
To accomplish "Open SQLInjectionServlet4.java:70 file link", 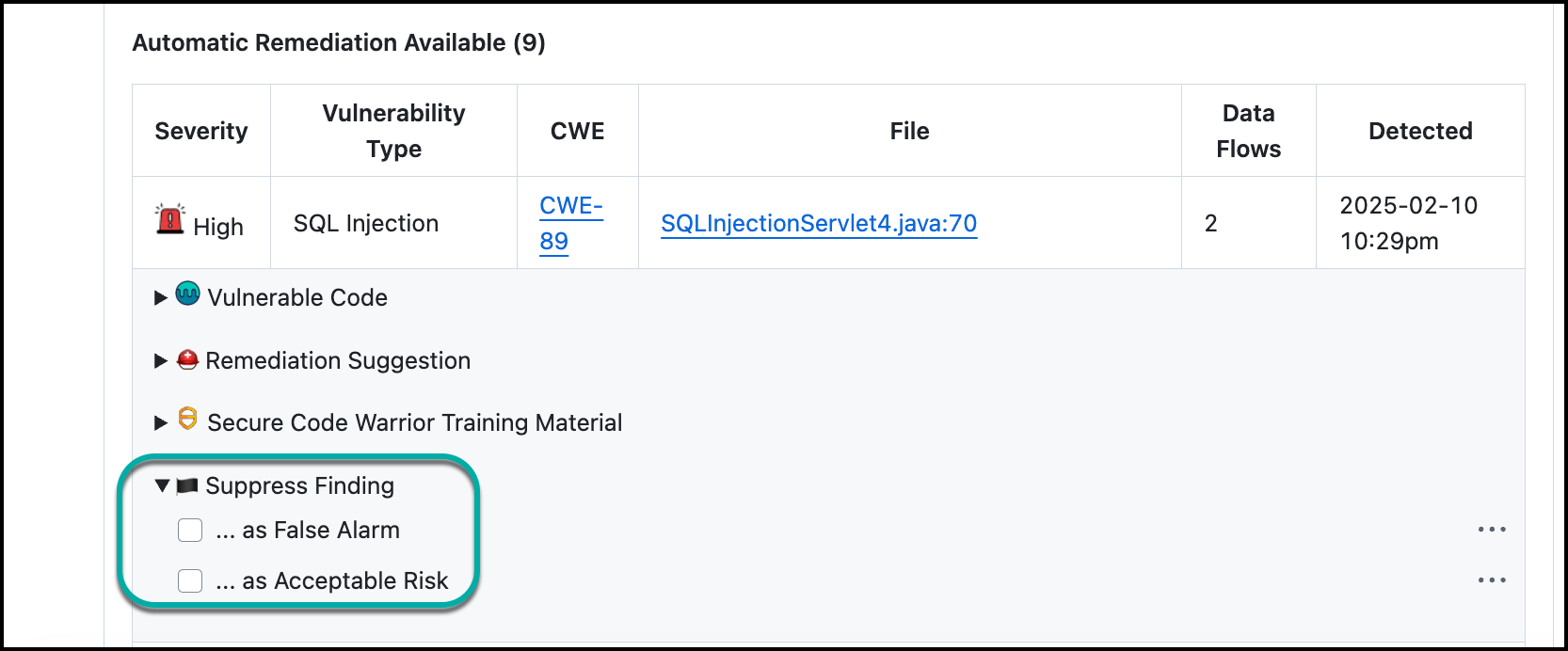I will tap(819, 224).
